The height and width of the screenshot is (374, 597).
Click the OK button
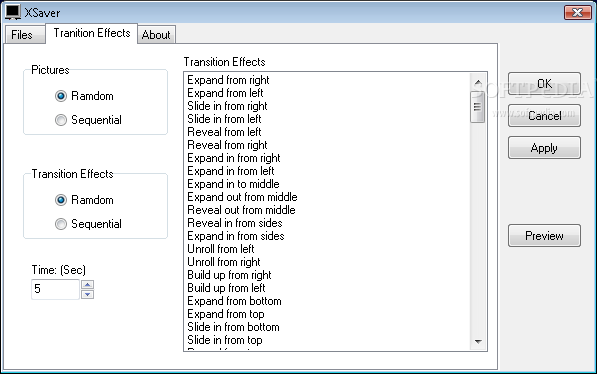(544, 84)
